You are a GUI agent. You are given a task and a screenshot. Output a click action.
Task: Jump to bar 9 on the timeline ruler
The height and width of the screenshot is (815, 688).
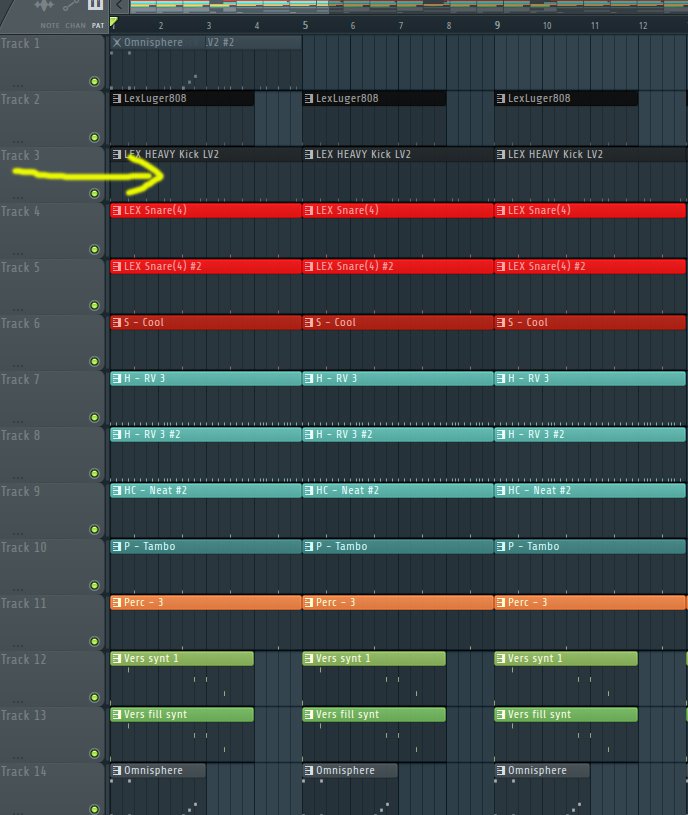[x=497, y=25]
